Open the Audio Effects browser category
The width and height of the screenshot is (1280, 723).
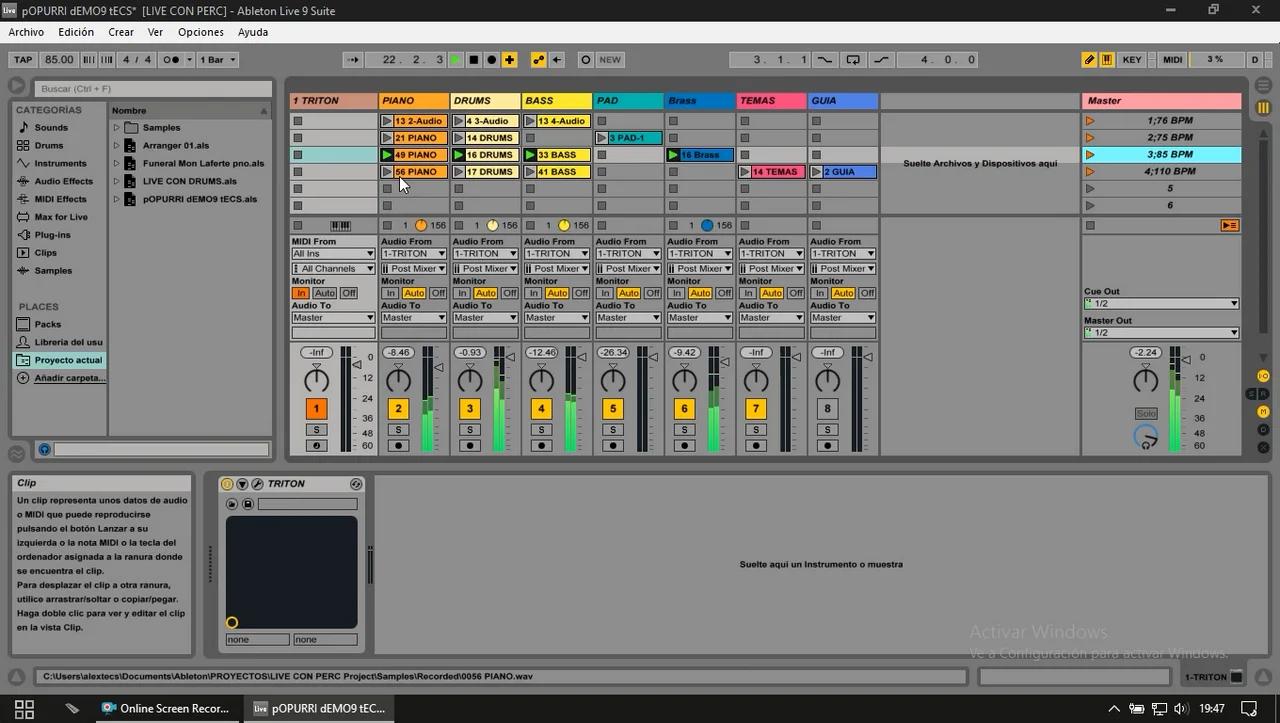[x=62, y=181]
